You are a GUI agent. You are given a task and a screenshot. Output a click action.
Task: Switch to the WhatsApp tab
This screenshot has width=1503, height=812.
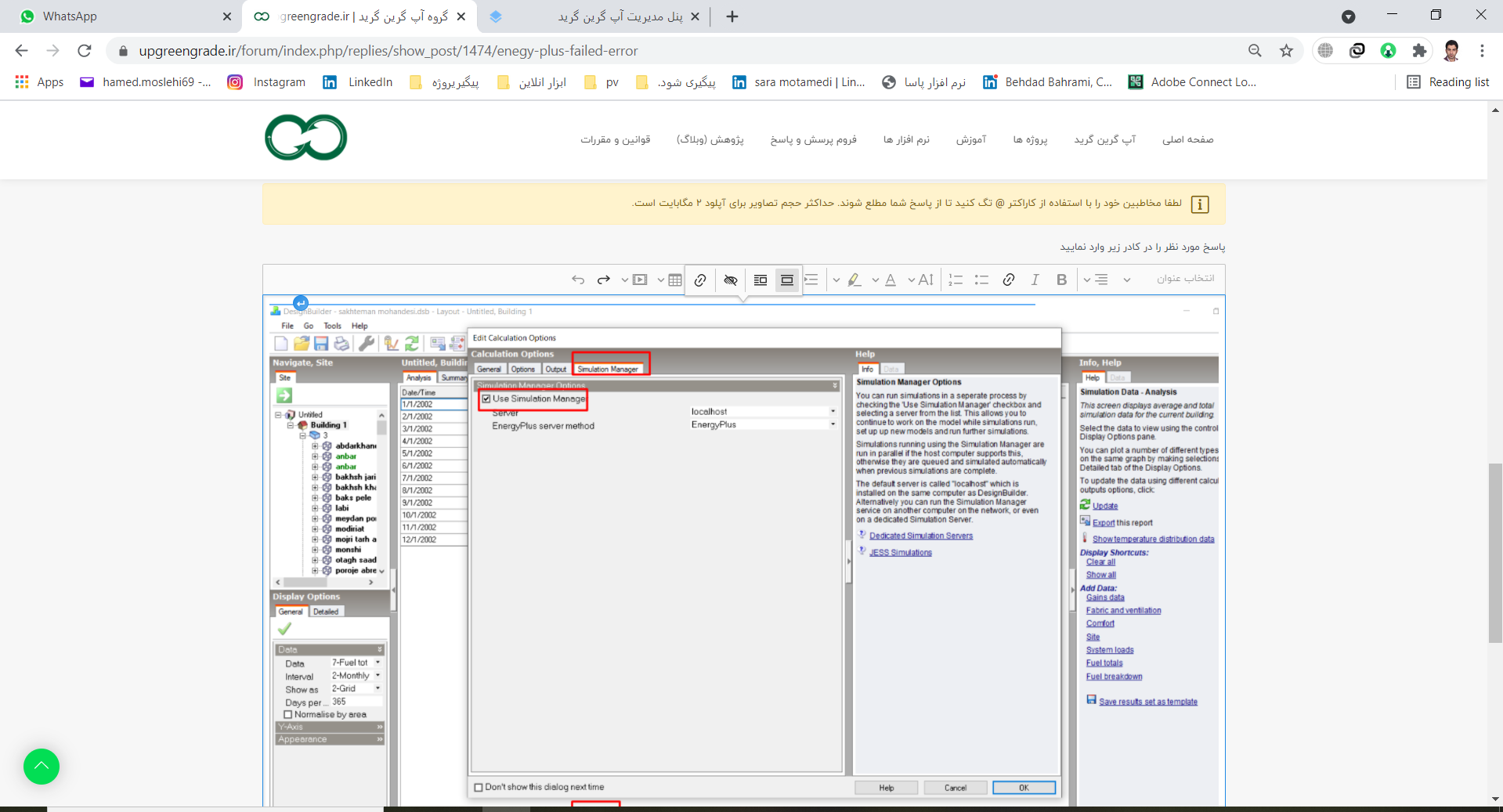125,16
